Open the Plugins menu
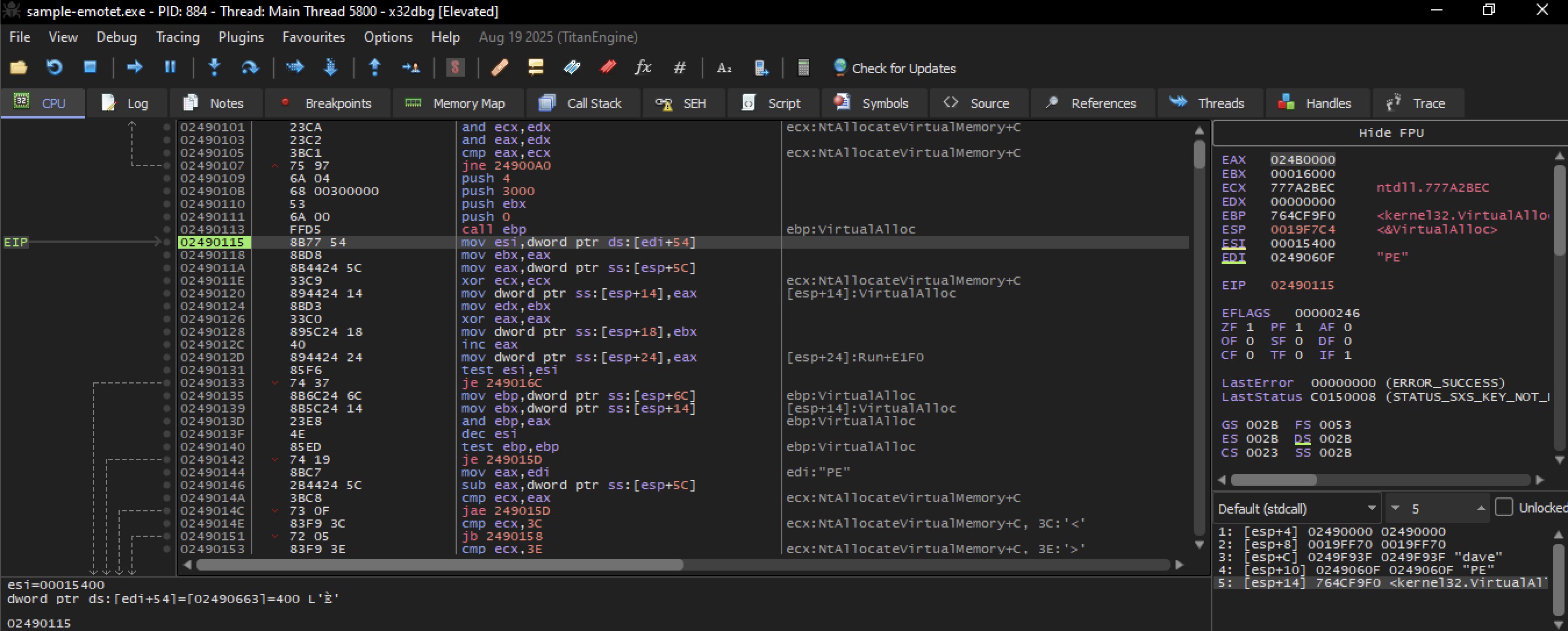 tap(241, 37)
